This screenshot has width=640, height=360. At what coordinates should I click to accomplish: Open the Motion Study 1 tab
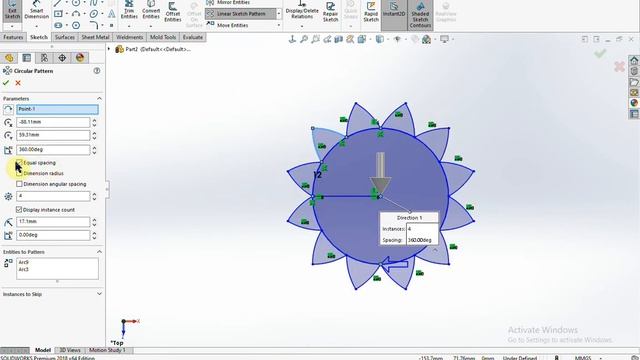[x=107, y=350]
